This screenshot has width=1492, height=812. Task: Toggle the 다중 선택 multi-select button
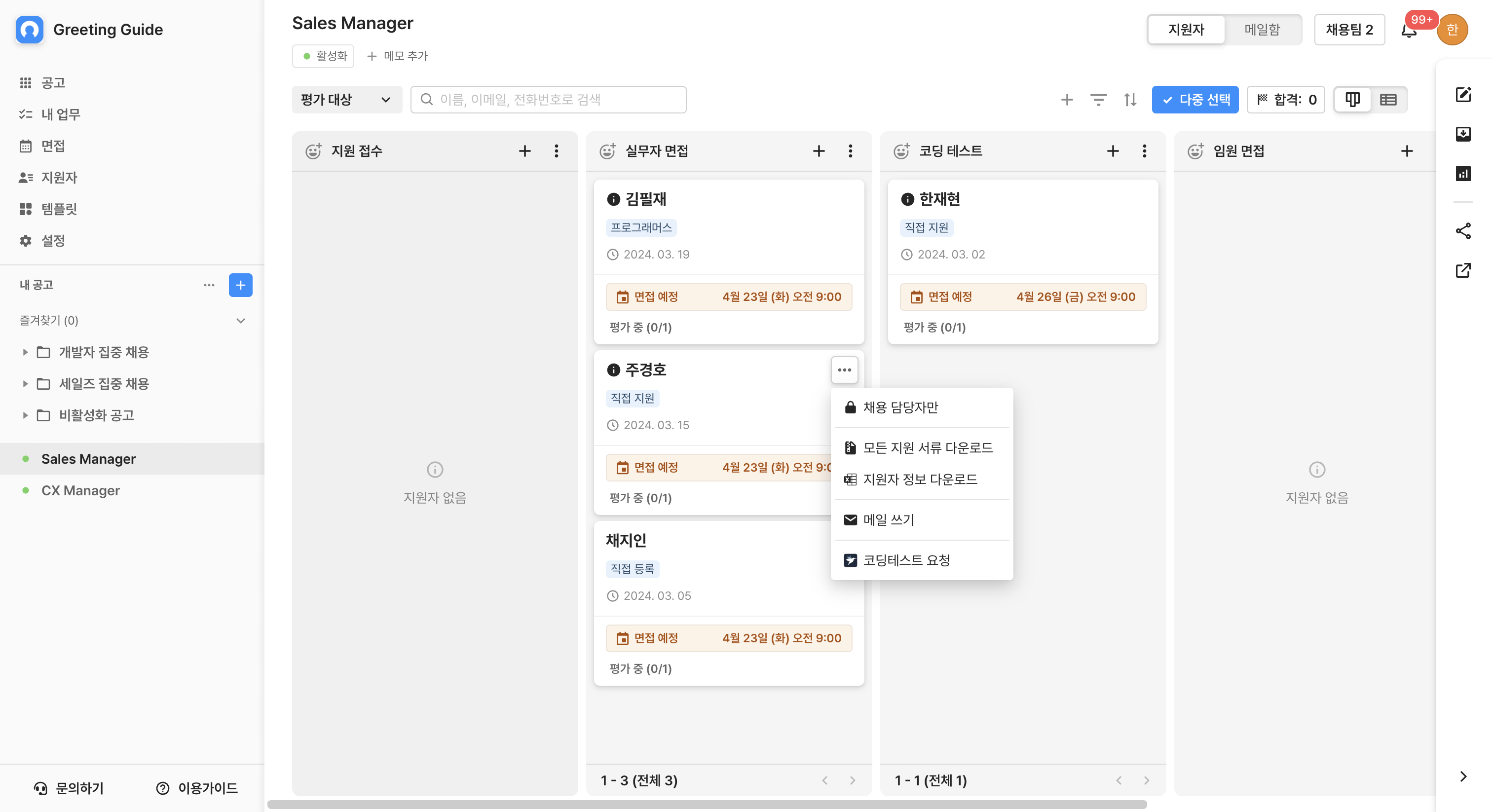[1195, 100]
